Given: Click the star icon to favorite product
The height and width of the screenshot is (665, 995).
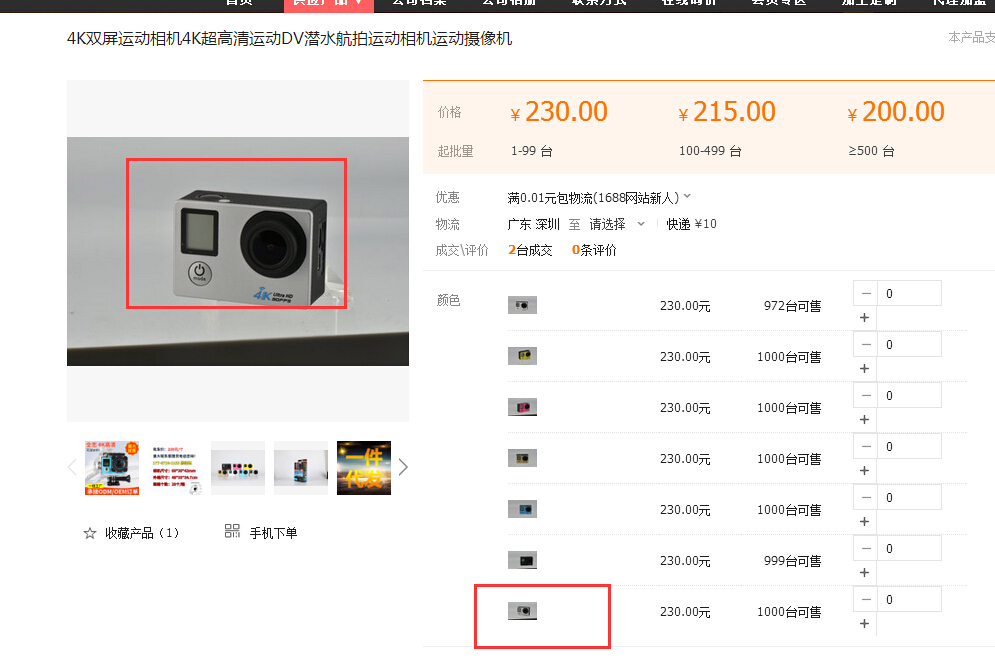Looking at the screenshot, I should coord(89,533).
